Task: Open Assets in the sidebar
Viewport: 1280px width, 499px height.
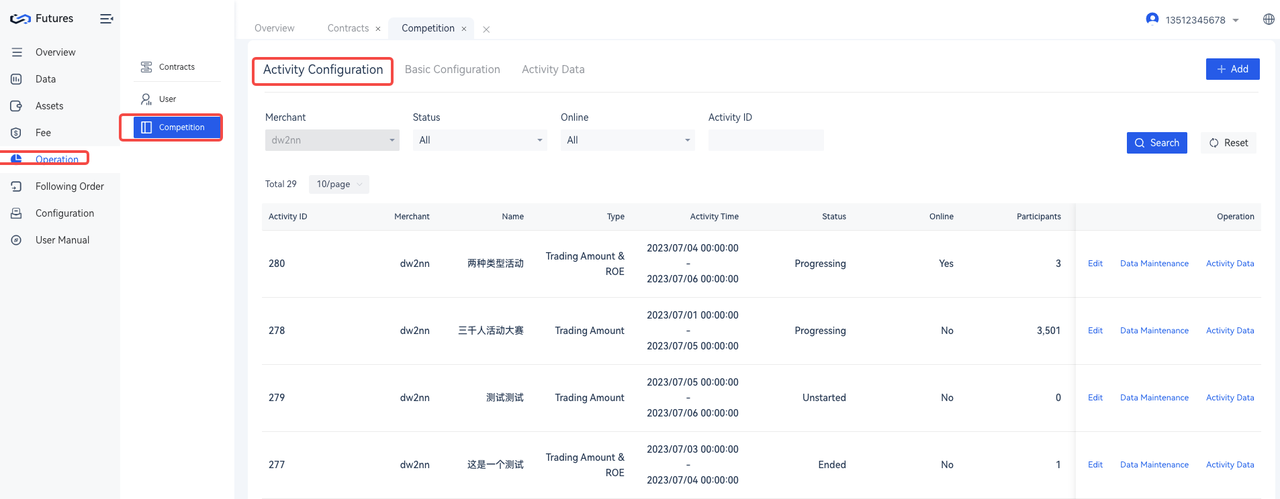Action: coord(49,106)
